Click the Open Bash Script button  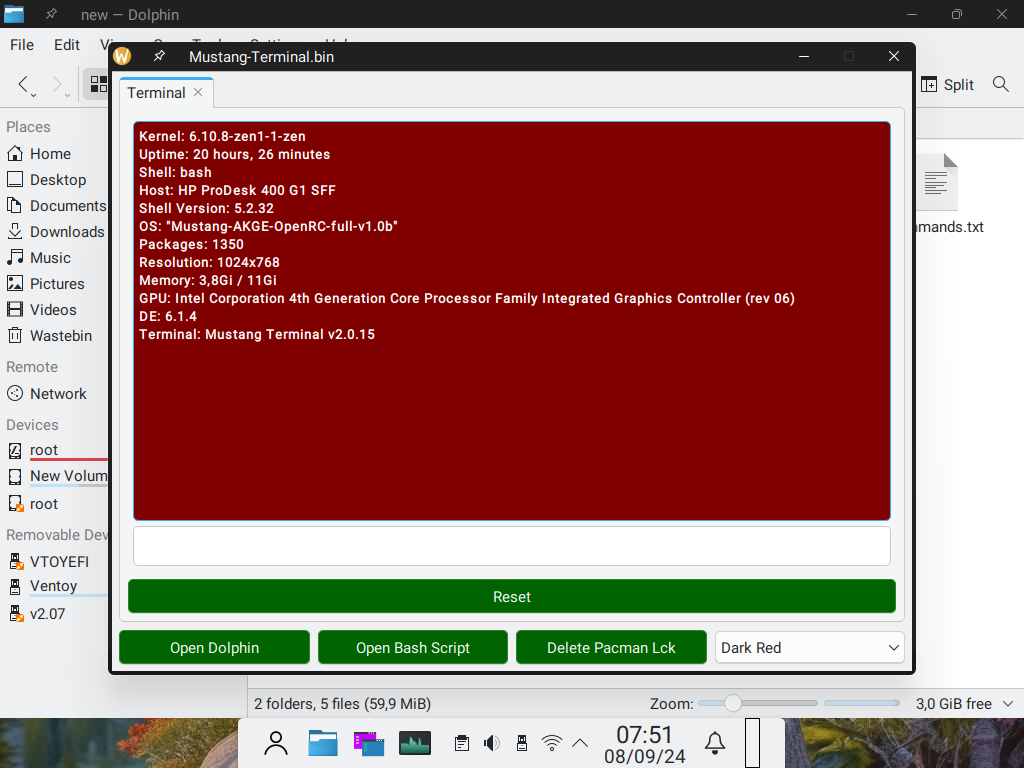tap(413, 647)
